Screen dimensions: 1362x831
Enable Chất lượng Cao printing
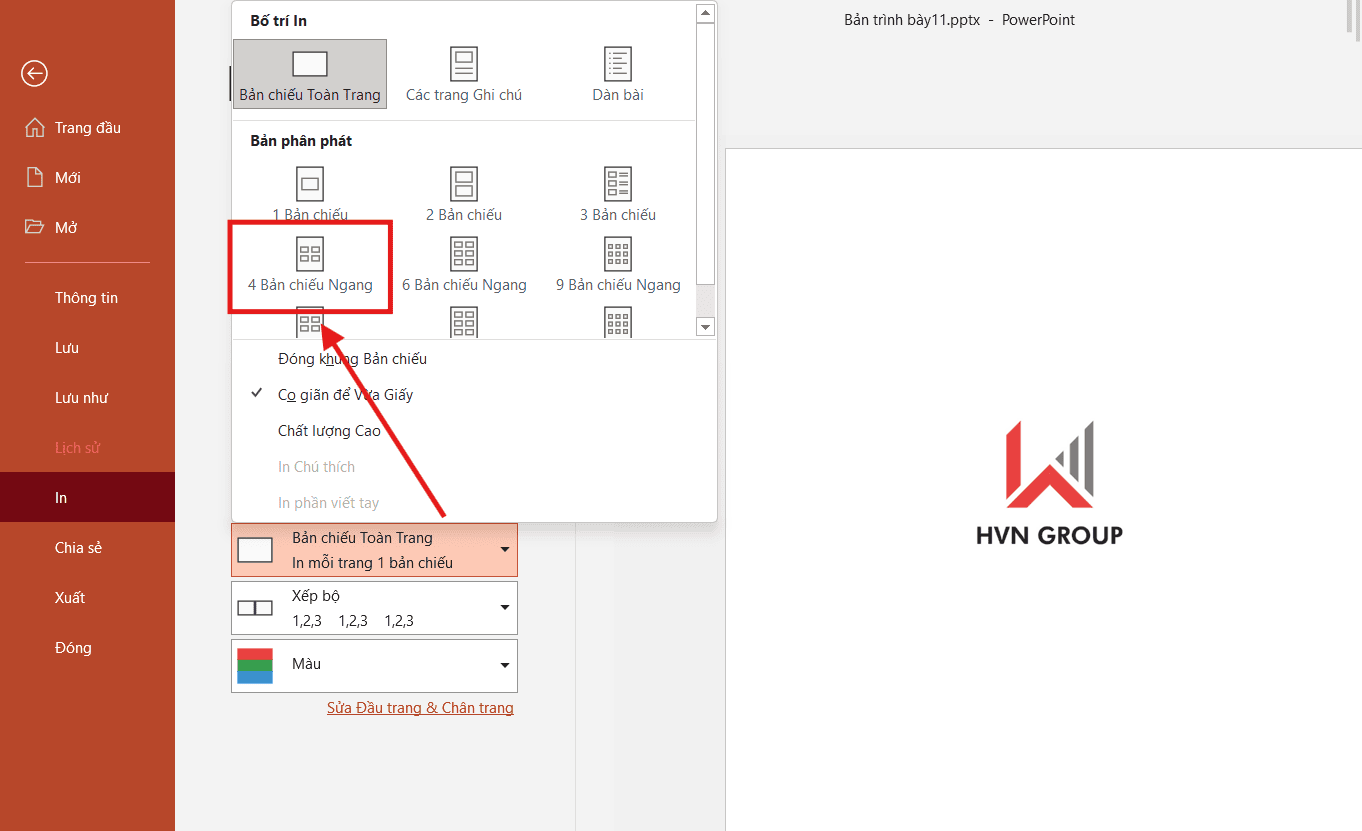331,430
